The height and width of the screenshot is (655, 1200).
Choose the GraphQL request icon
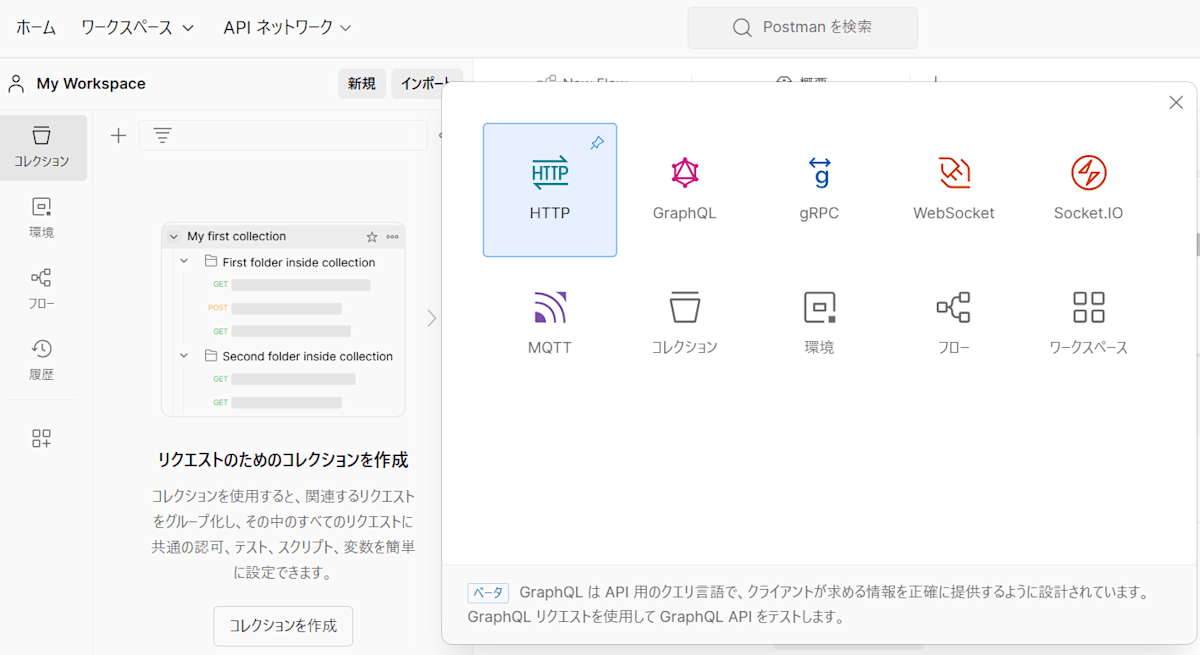click(685, 173)
